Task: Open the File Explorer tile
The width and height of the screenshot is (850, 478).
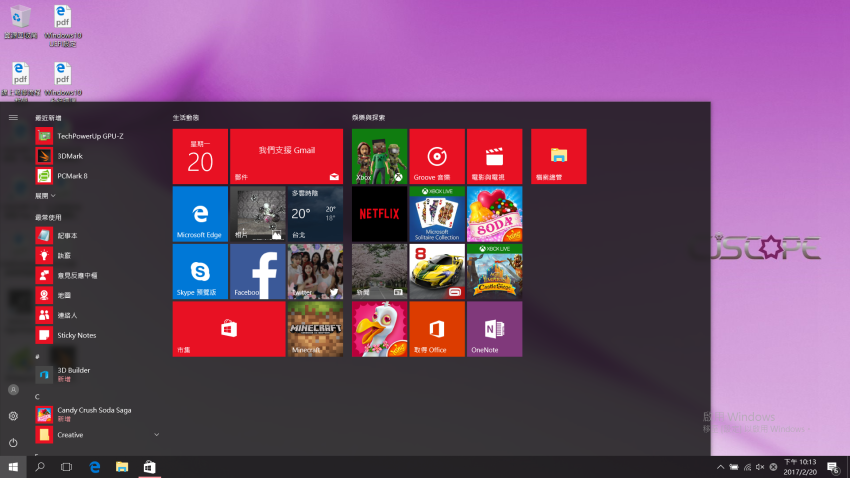Action: [x=558, y=157]
